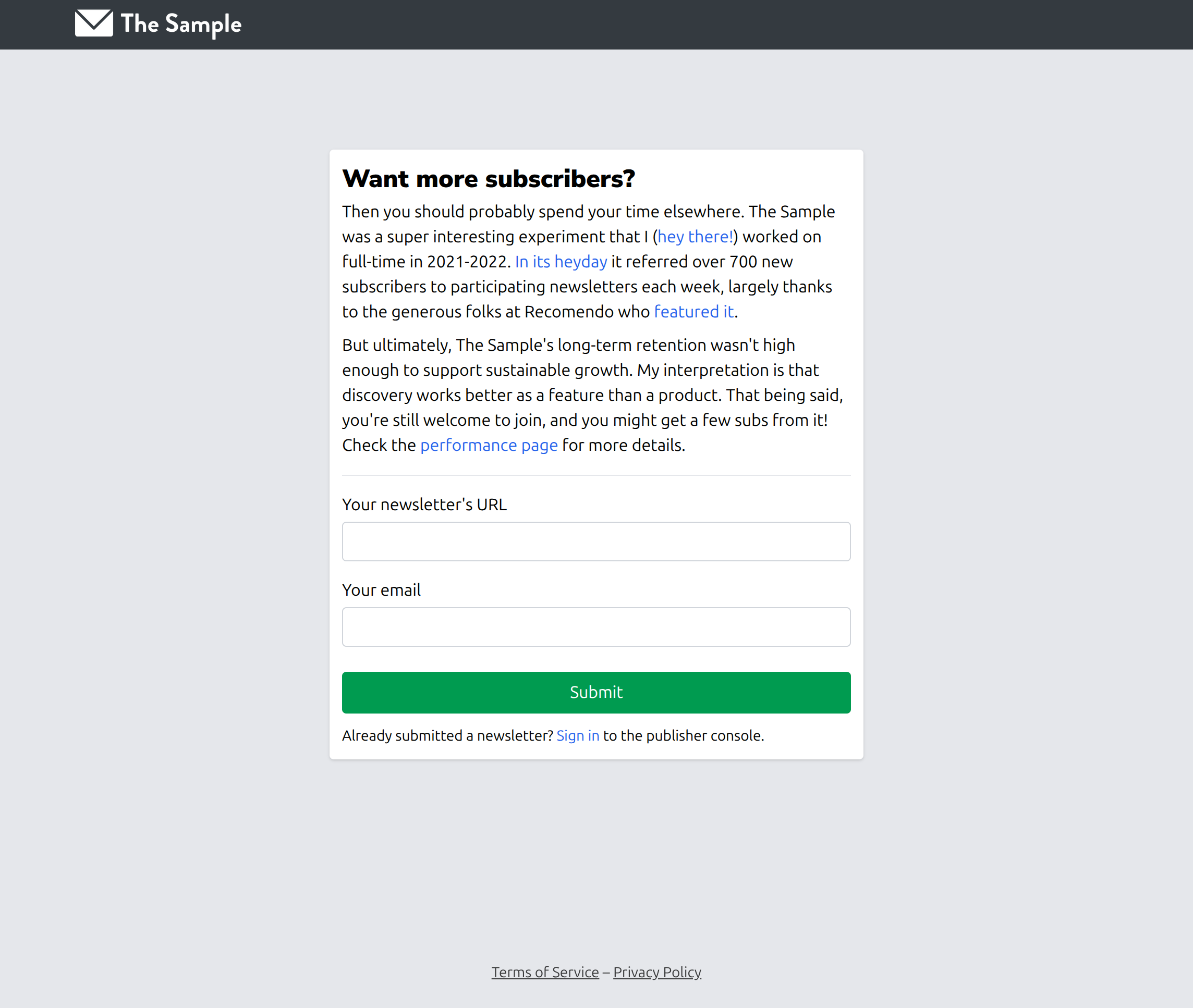Sign in to the publisher console

coord(578,735)
